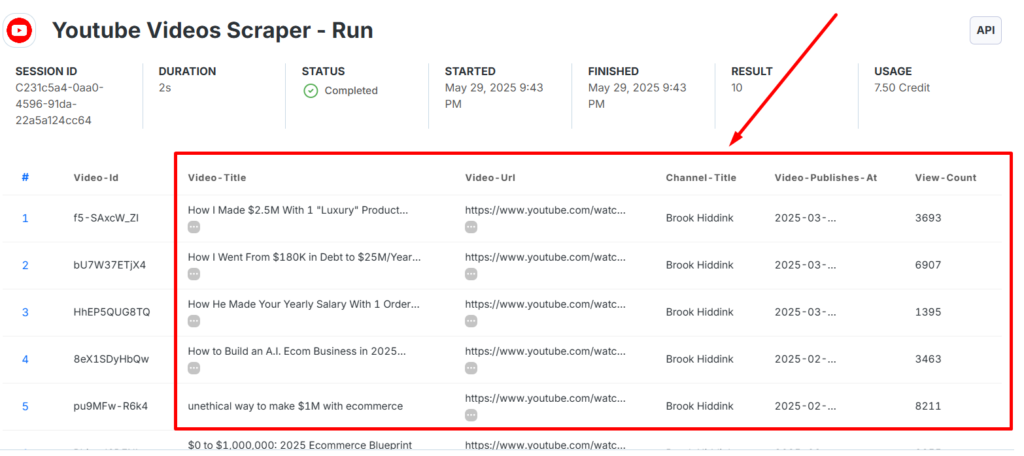Click title "How I Went From $180K in Debt"
The width and height of the screenshot is (1024, 456).
304,257
